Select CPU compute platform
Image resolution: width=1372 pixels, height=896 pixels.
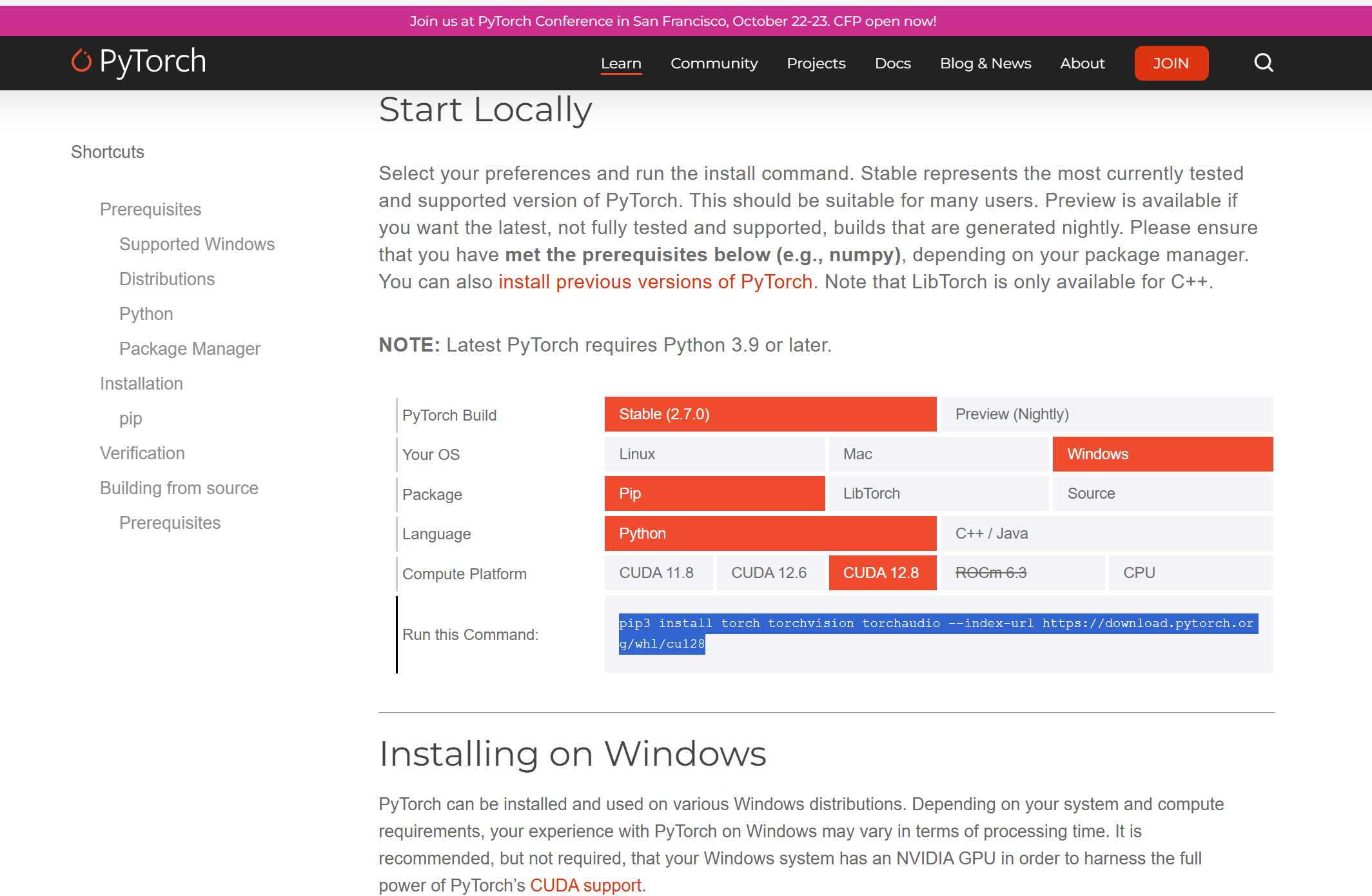(x=1190, y=573)
